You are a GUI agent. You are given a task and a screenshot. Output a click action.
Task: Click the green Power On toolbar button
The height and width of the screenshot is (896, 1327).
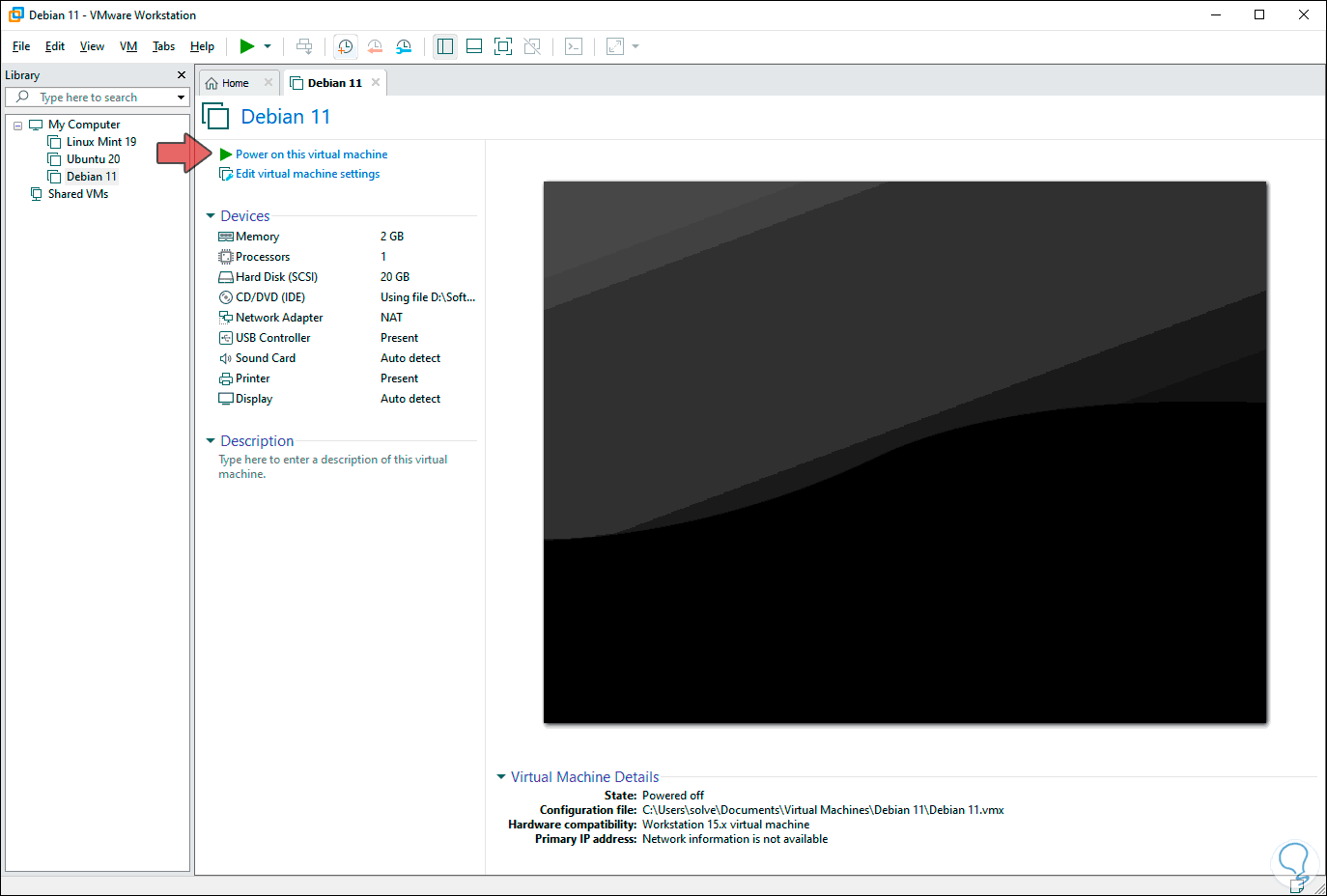pyautogui.click(x=247, y=46)
